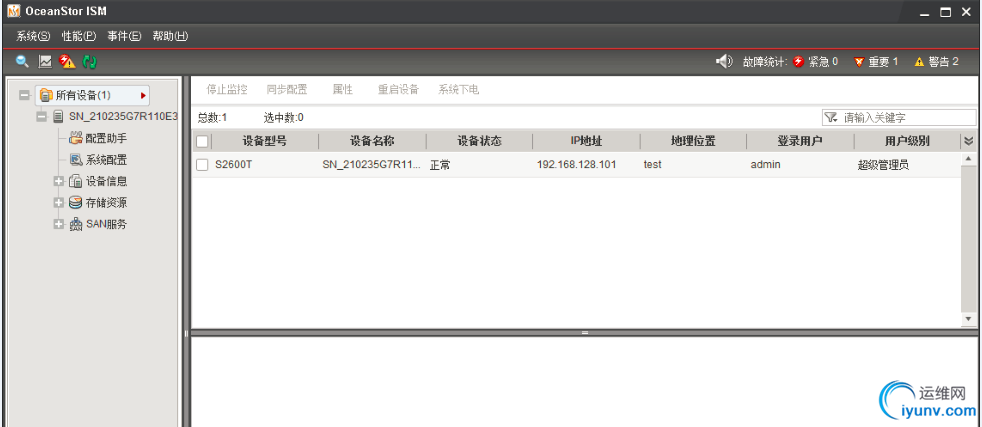Viewport: 982px width, 427px height.
Task: Click the admin login user cell
Action: 765,165
